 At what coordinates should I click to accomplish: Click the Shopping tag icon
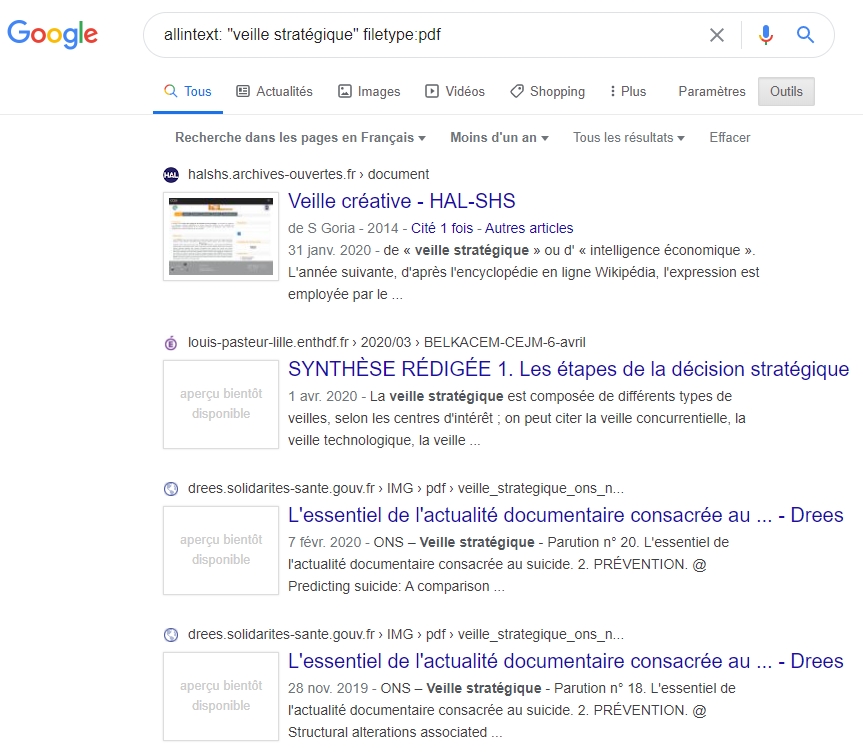517,91
